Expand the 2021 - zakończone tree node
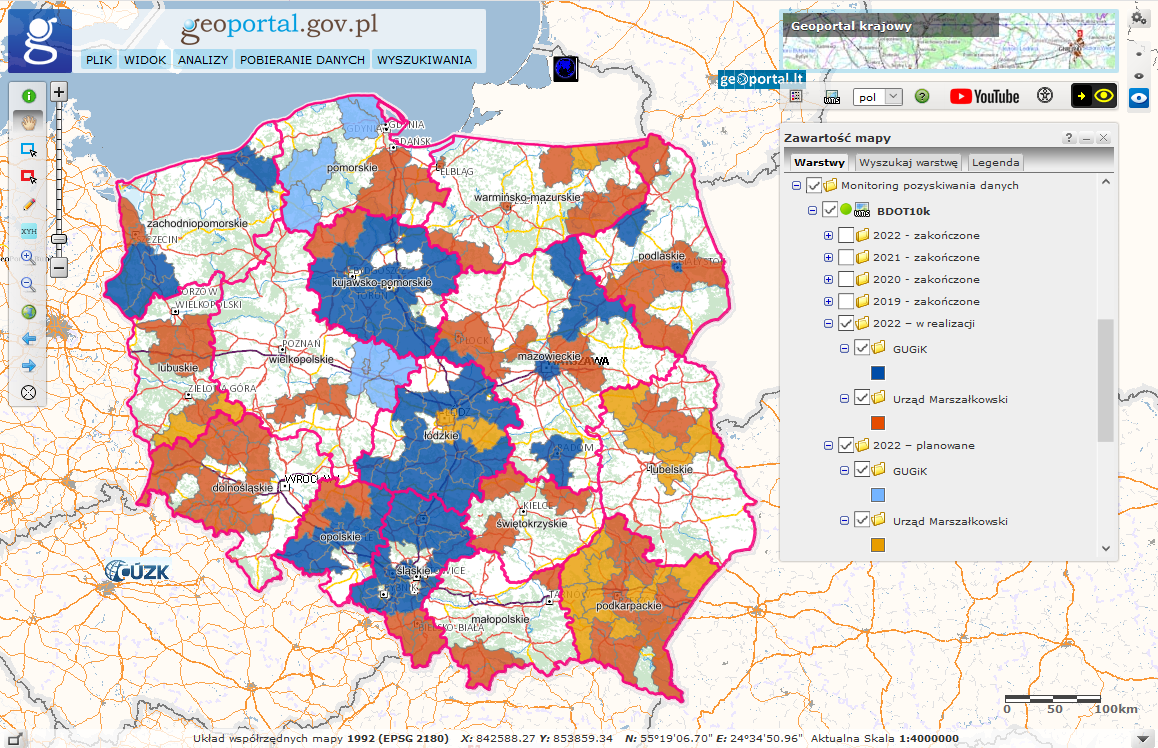 point(828,257)
